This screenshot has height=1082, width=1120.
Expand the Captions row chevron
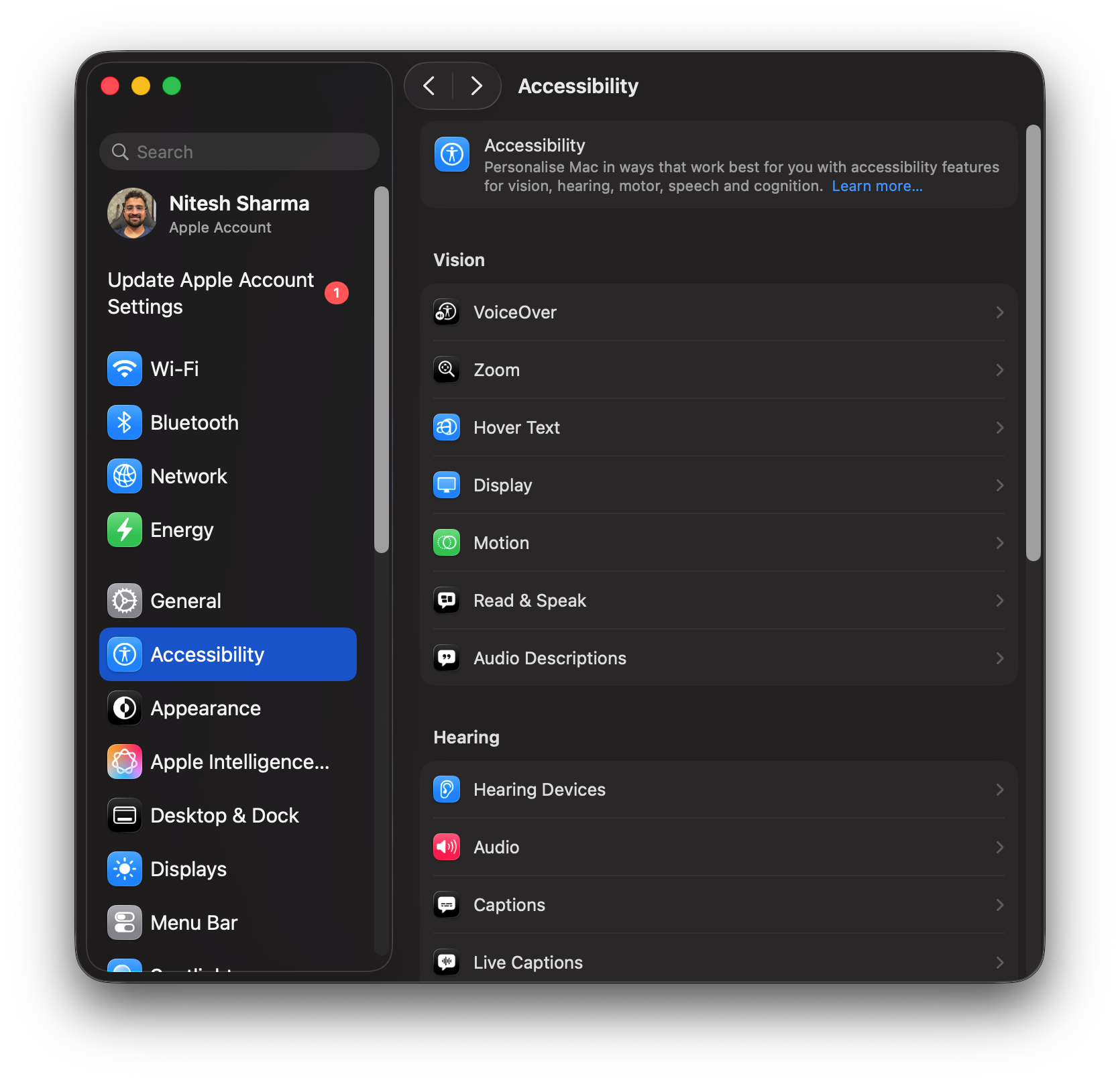999,904
